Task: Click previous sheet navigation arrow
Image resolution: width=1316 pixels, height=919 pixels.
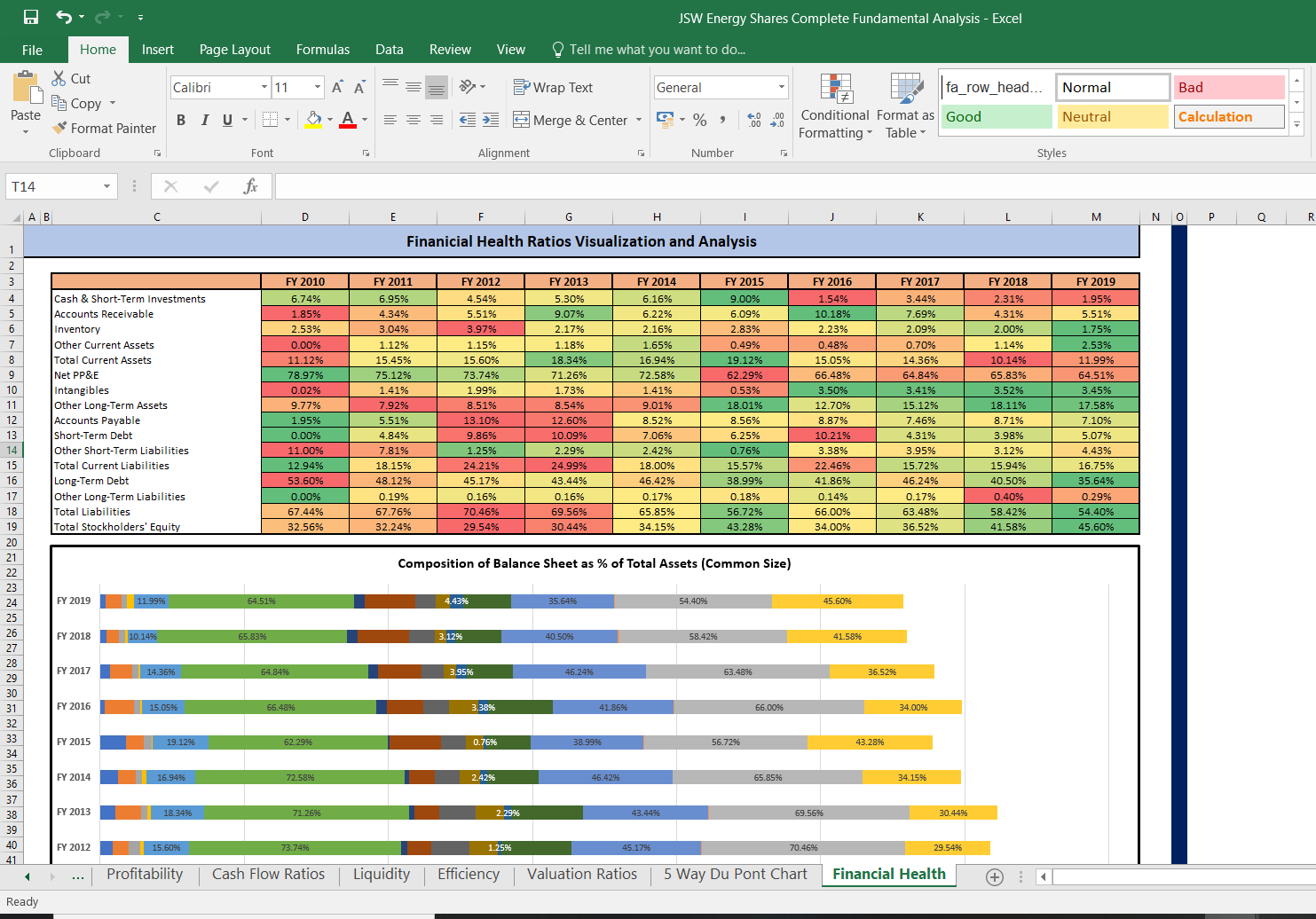Action: [x=28, y=876]
